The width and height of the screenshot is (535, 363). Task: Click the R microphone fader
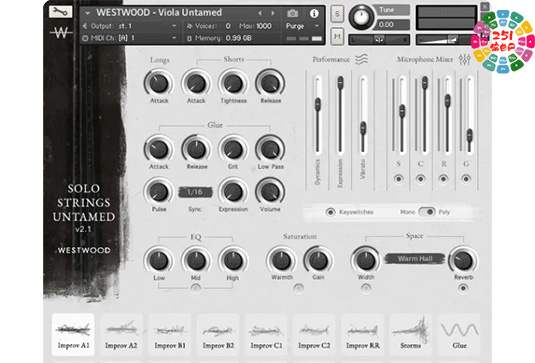pyautogui.click(x=447, y=101)
